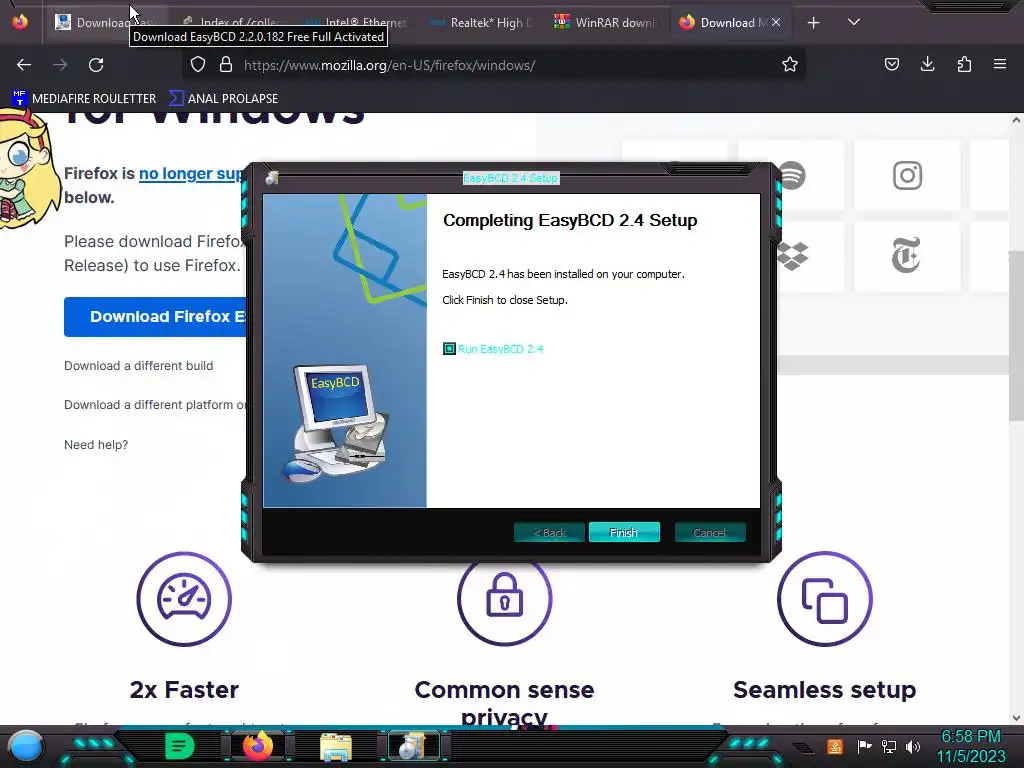Click the New York Times icon tile

coord(907,256)
